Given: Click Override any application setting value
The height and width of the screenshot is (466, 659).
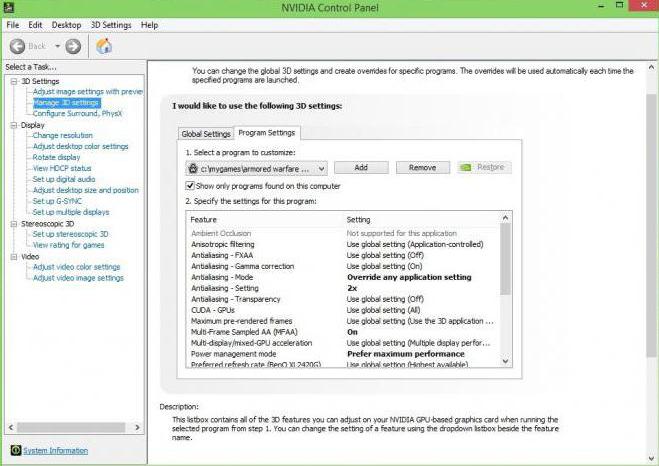Looking at the screenshot, I should click(409, 277).
